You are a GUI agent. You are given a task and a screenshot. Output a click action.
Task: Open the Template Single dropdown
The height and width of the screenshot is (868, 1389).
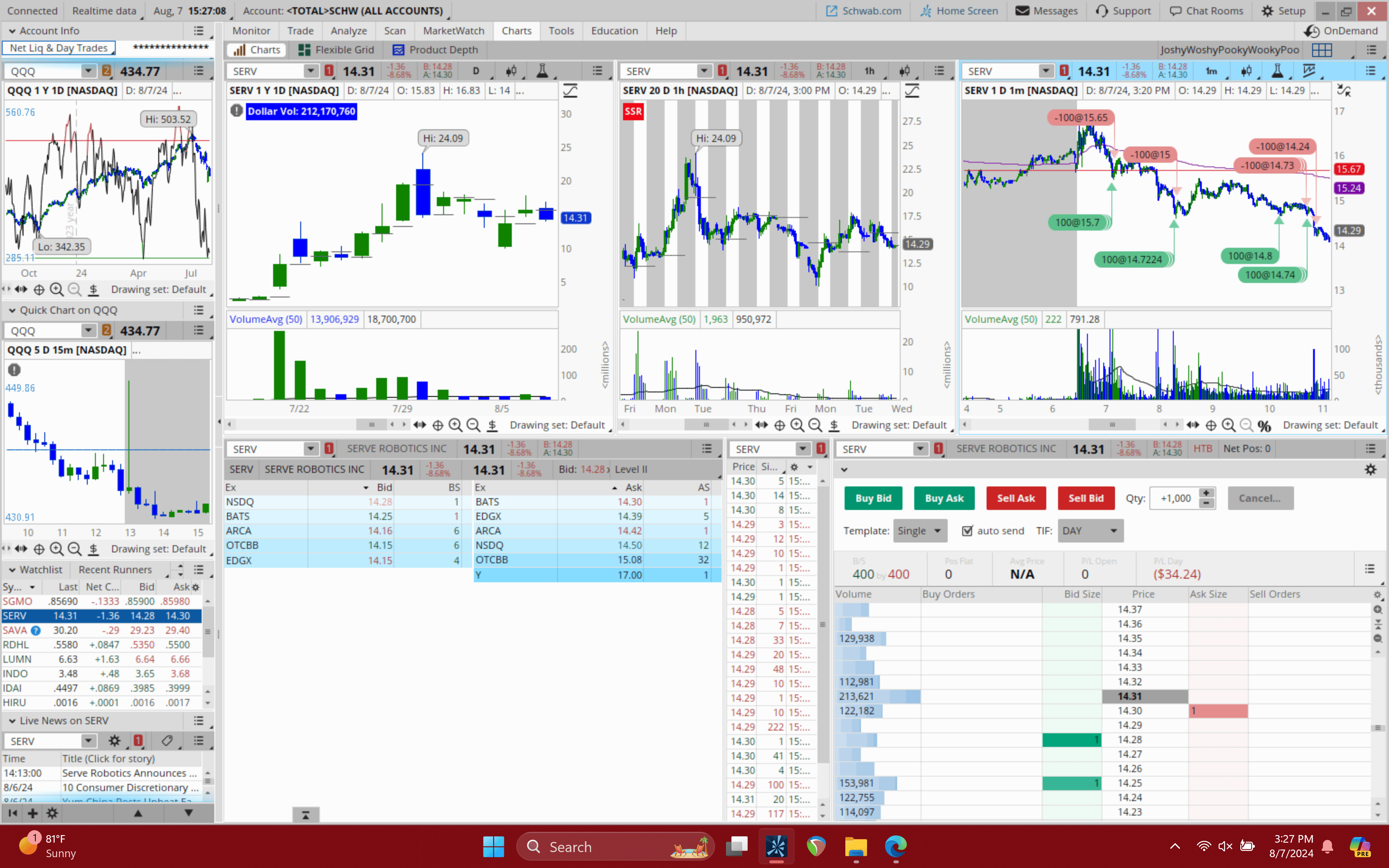(x=919, y=531)
